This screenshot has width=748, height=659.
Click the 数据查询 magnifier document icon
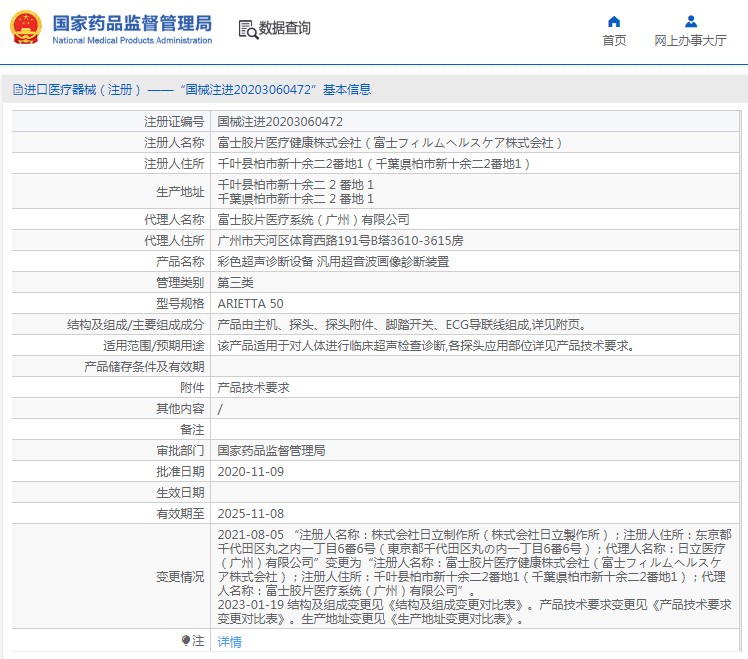tap(248, 29)
